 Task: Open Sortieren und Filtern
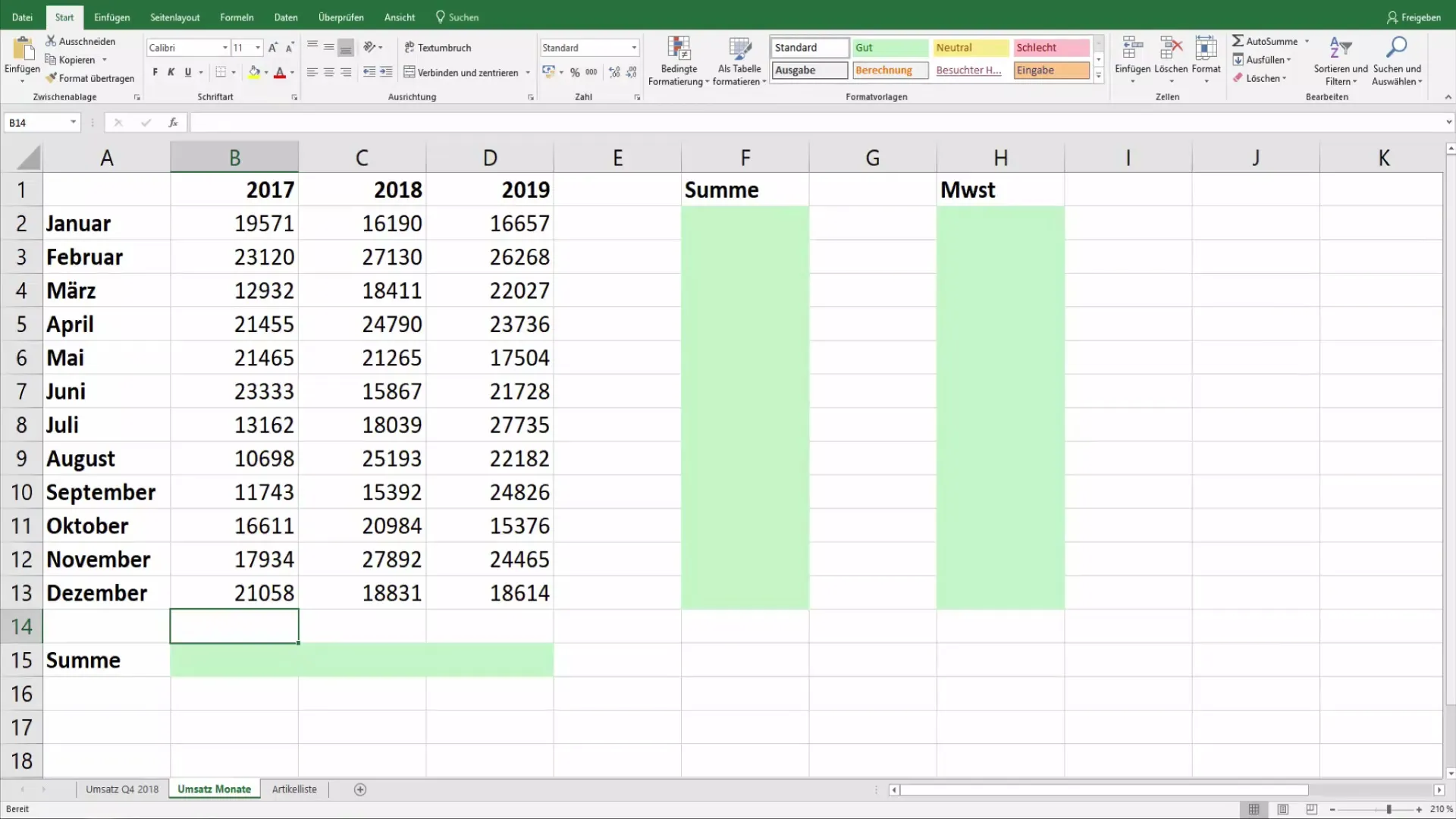point(1341,61)
